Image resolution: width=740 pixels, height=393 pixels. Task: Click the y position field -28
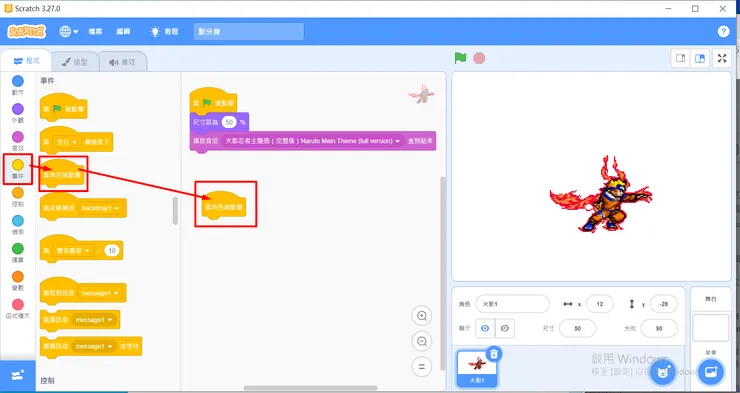(x=664, y=304)
